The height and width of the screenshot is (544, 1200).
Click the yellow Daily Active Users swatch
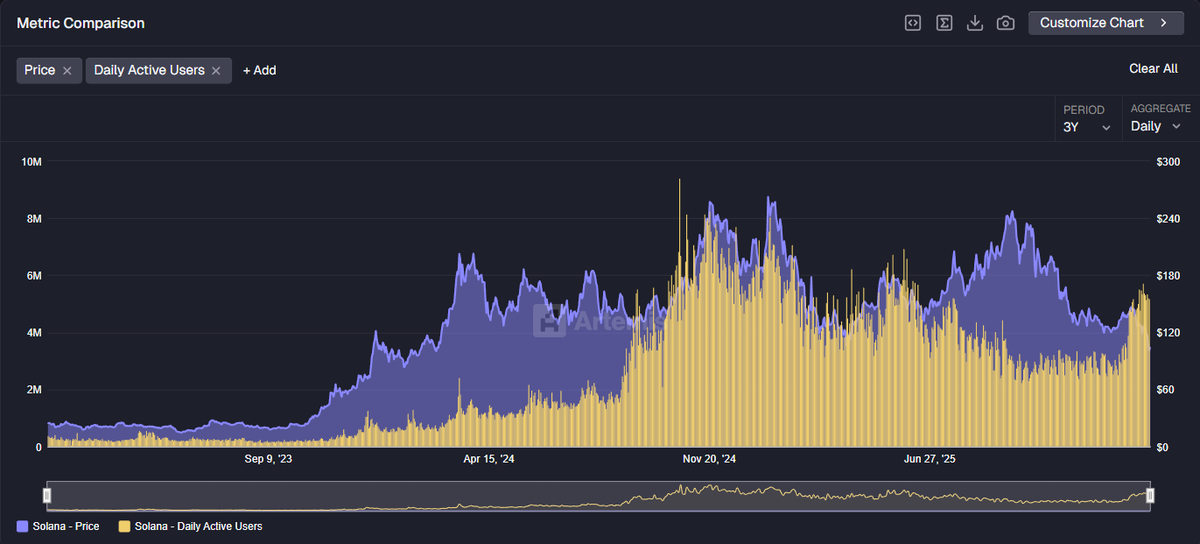(124, 526)
